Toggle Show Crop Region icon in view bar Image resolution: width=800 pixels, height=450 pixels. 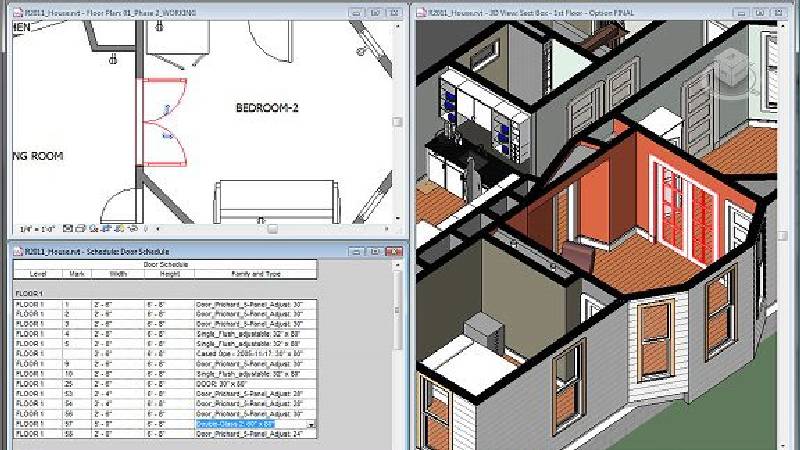point(119,229)
